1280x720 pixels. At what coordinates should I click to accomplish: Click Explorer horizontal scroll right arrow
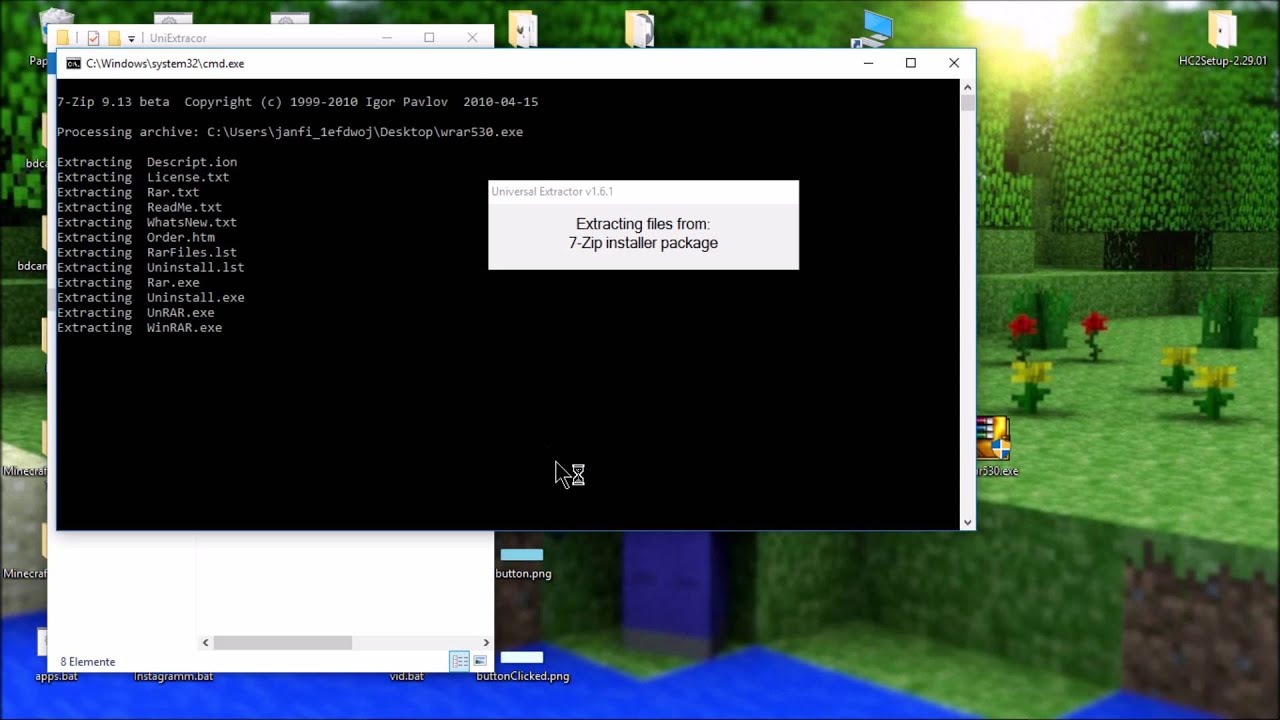pos(486,643)
